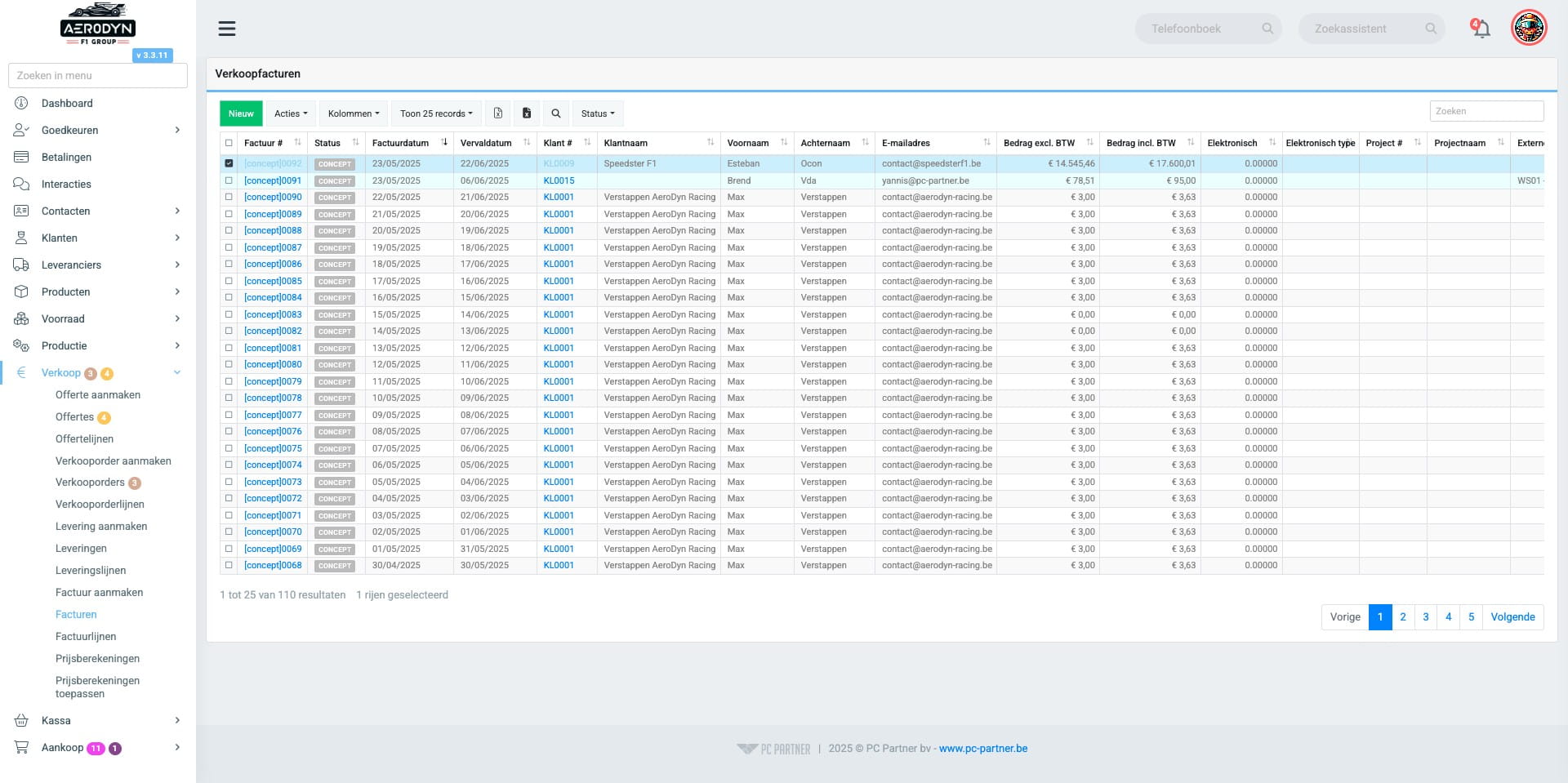Open the Kolommen dropdown
This screenshot has height=783, width=1568.
click(x=354, y=113)
